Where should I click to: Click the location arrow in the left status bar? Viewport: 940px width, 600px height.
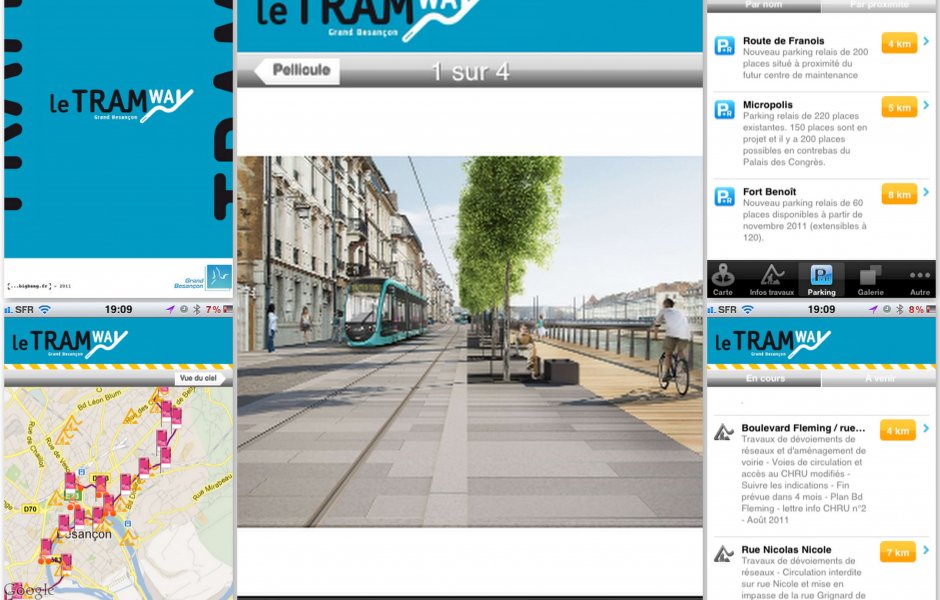click(x=170, y=309)
